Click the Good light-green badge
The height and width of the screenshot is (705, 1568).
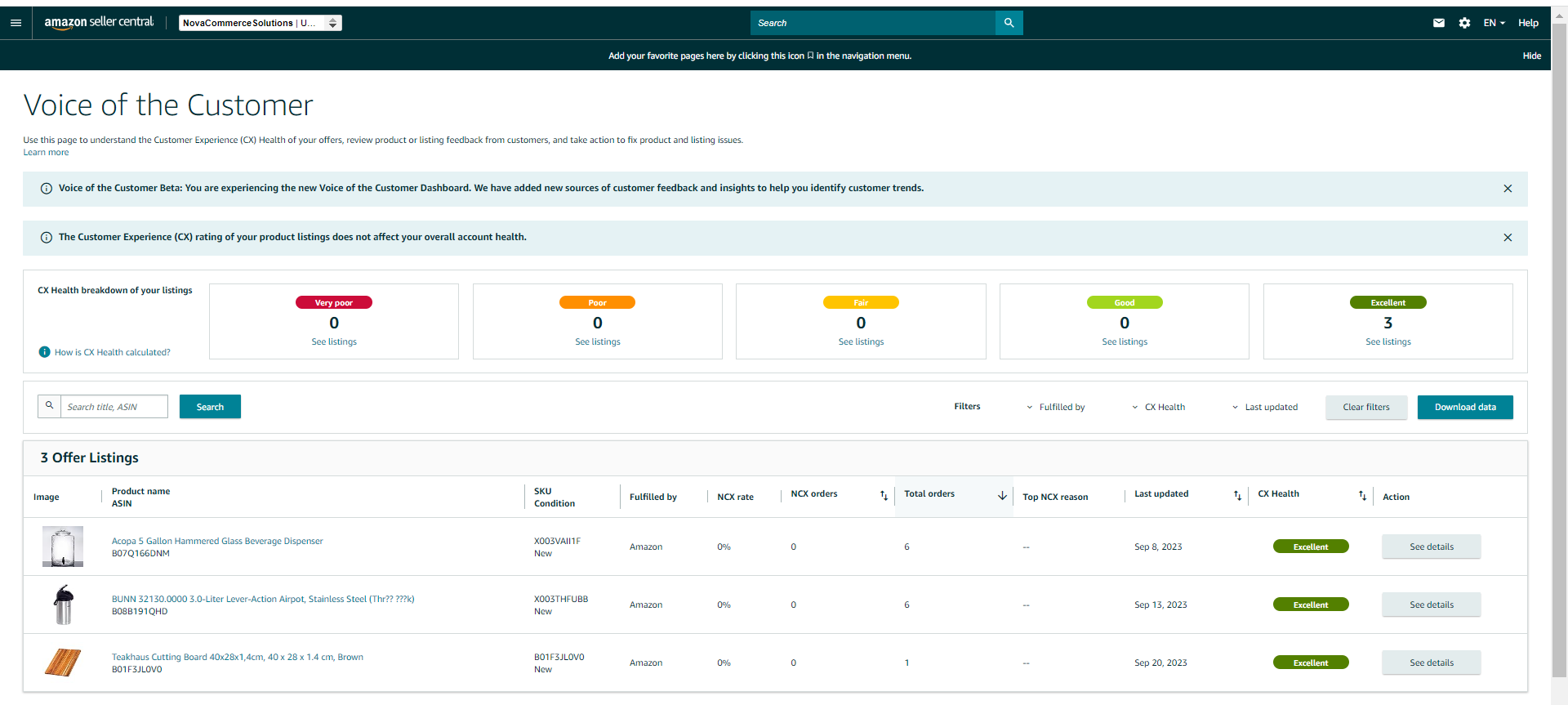click(1125, 302)
